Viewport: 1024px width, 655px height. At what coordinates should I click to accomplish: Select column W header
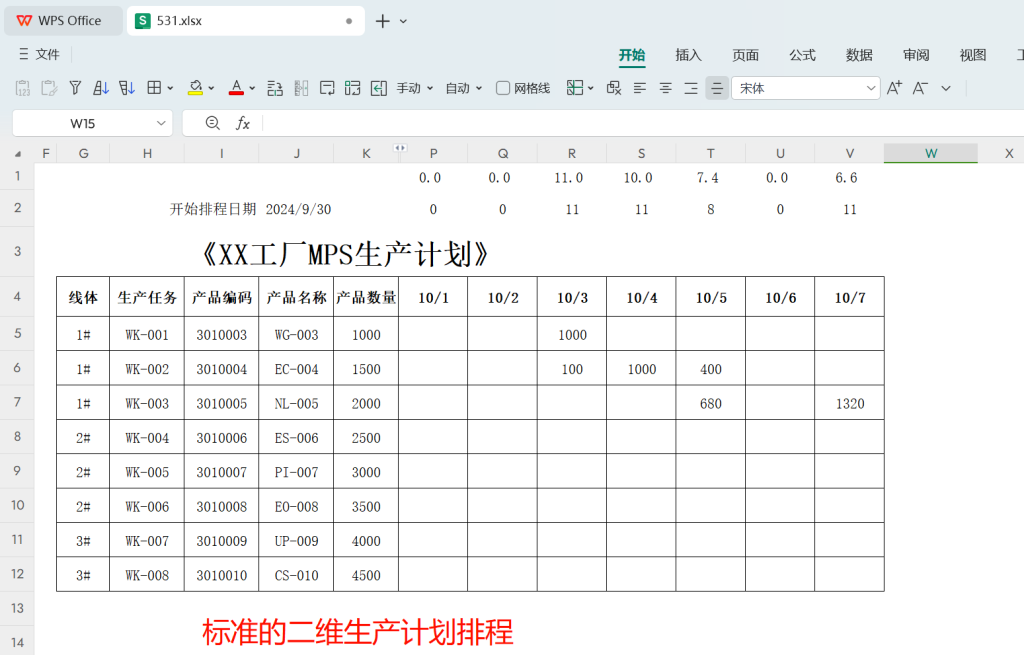click(x=931, y=153)
